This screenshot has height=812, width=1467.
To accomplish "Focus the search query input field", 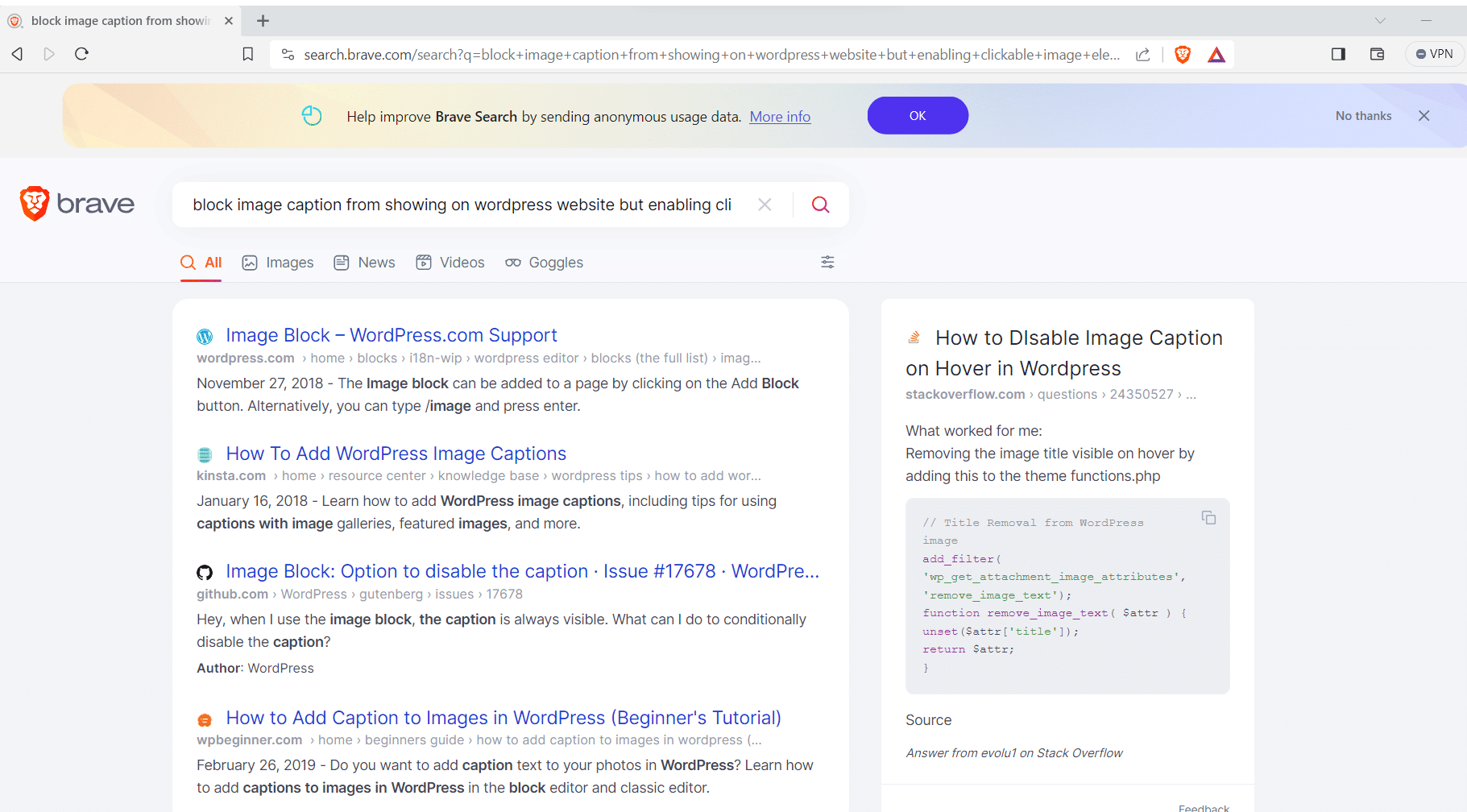I will pos(462,205).
